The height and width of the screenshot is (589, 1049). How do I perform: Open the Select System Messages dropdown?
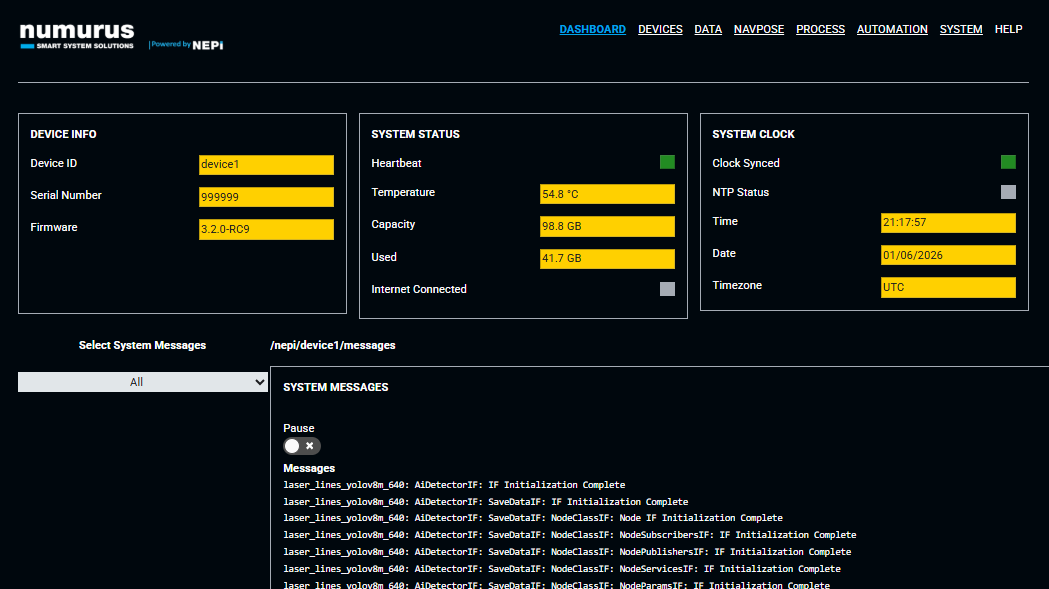click(143, 382)
